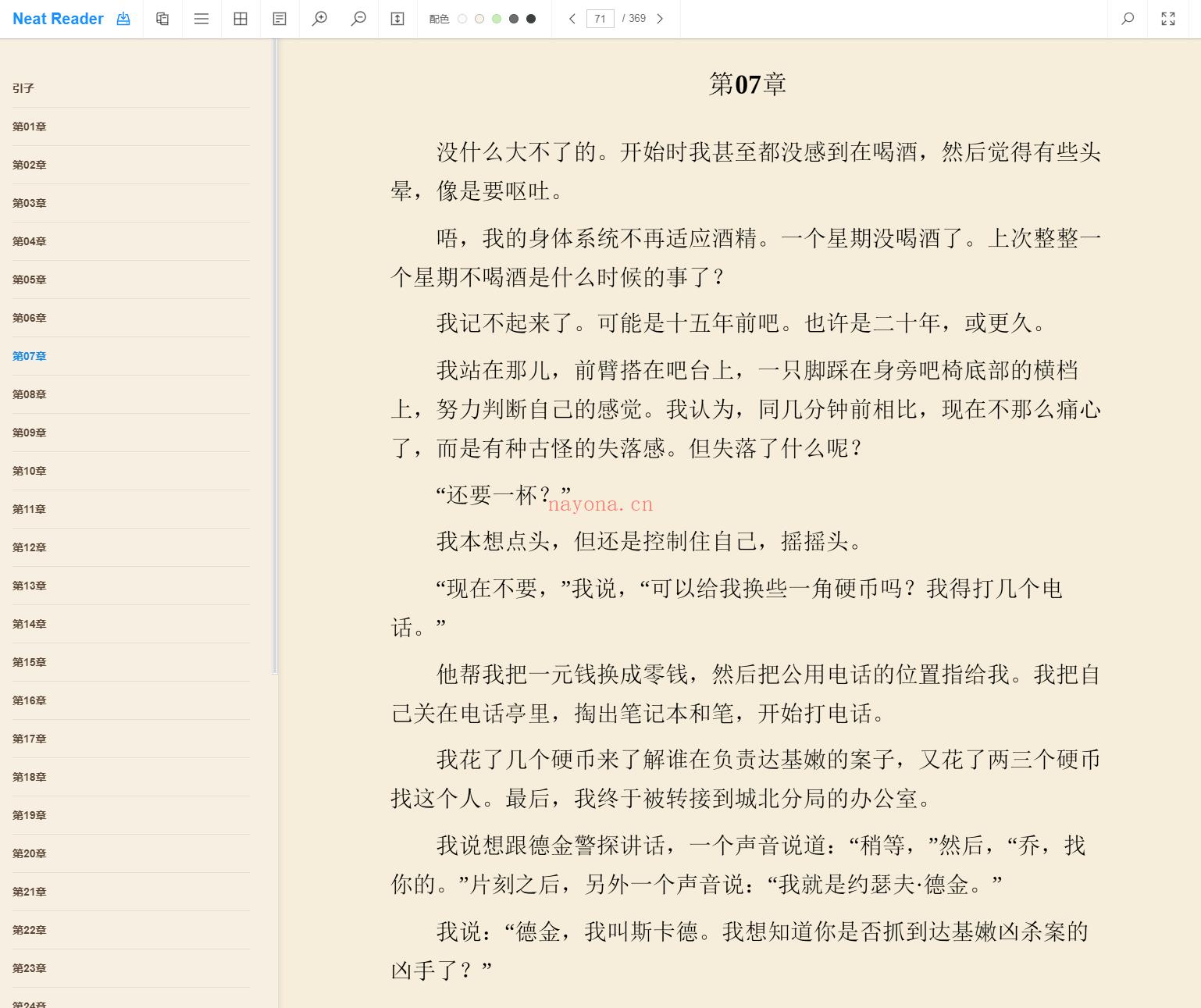Click the import book icon beside Neat Reader
Screen dimensions: 1201x1008
click(123, 19)
